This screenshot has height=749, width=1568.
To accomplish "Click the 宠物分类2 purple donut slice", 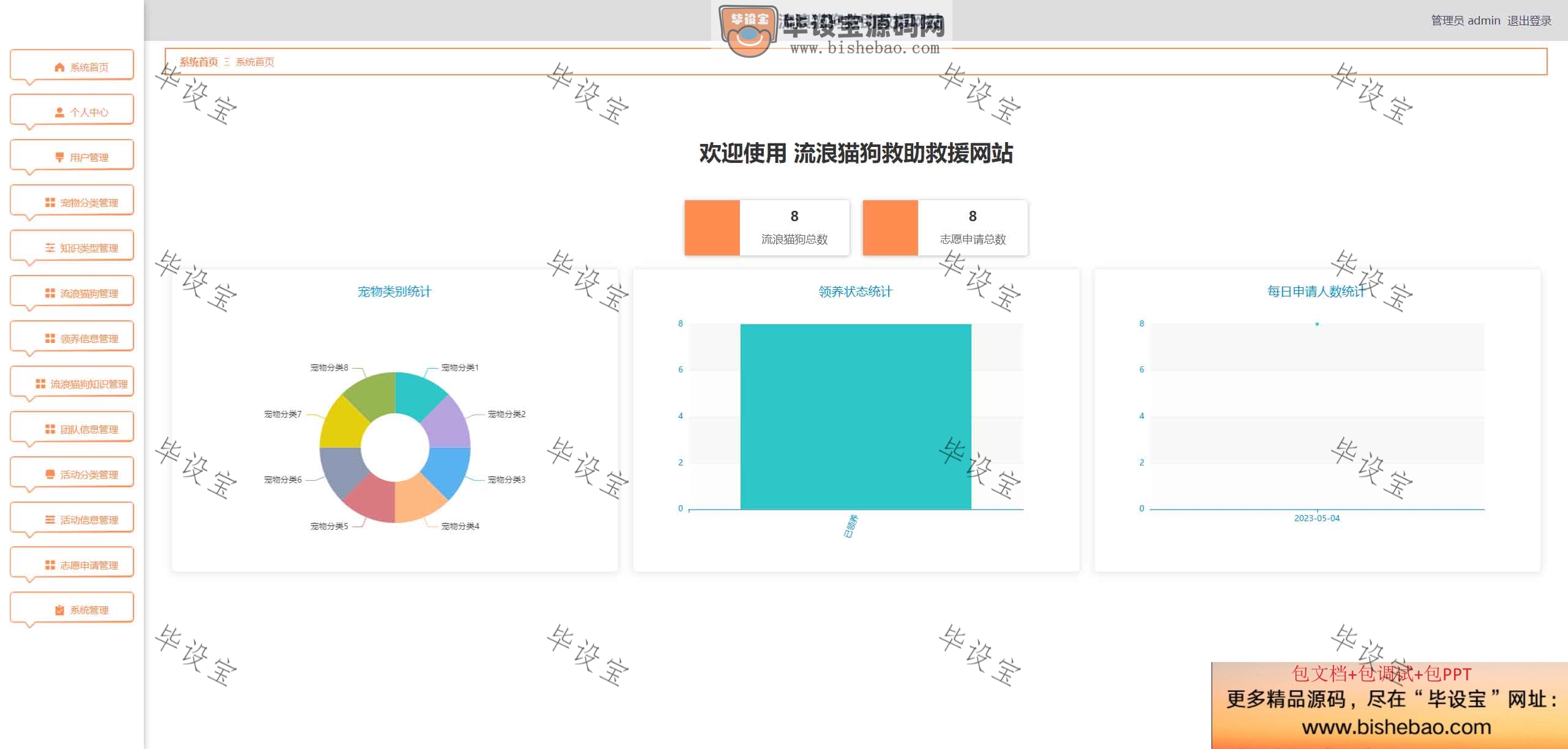I will click(x=449, y=426).
